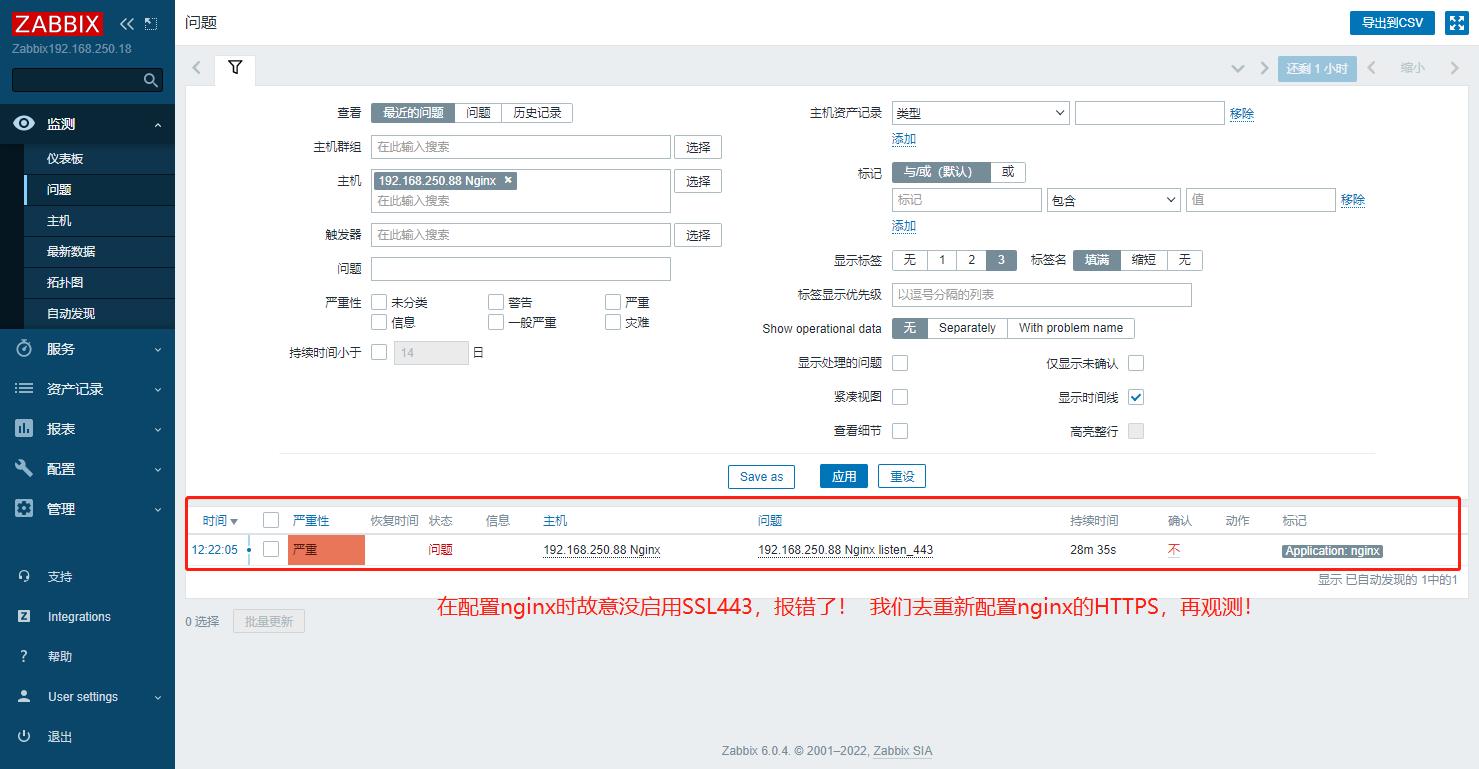Expand the 服务 menu chevron
Screen dimensions: 1479x769
[158, 350]
